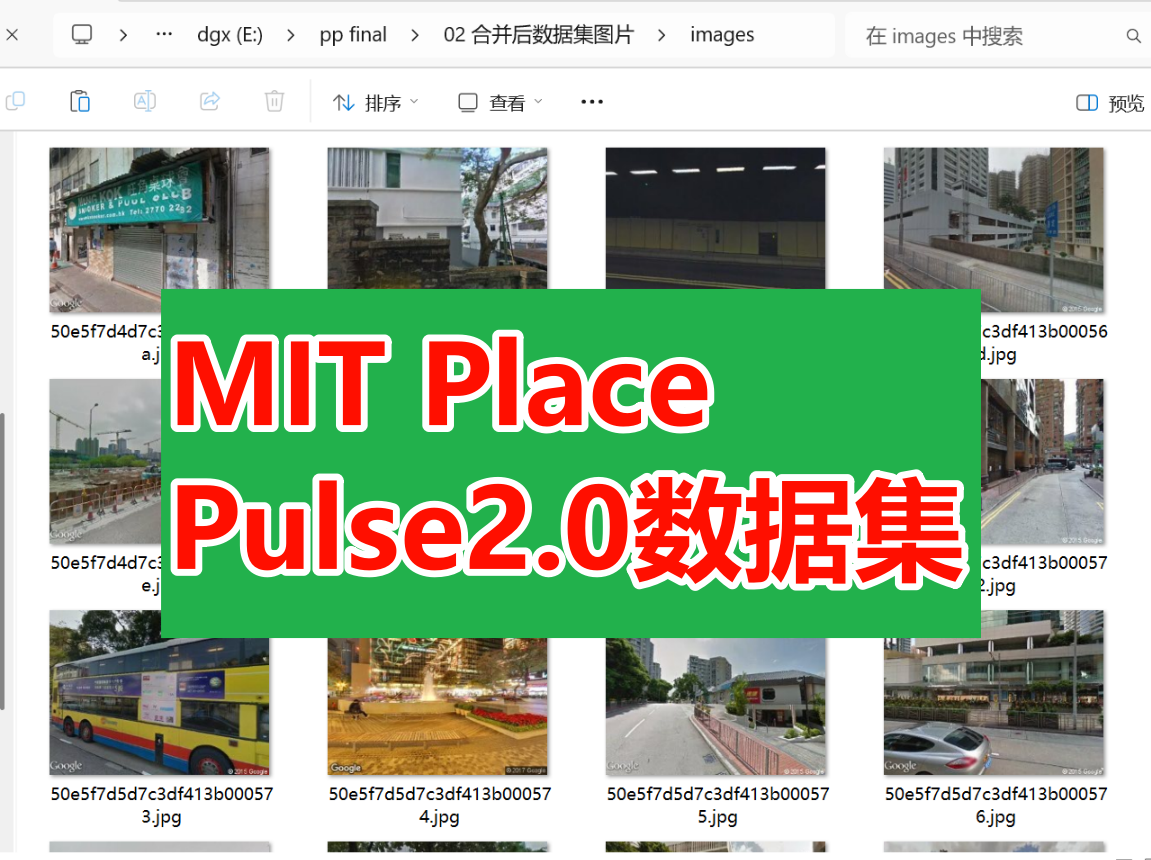1151x860 pixels.
Task: Open the 查看 view dropdown
Action: pos(500,103)
